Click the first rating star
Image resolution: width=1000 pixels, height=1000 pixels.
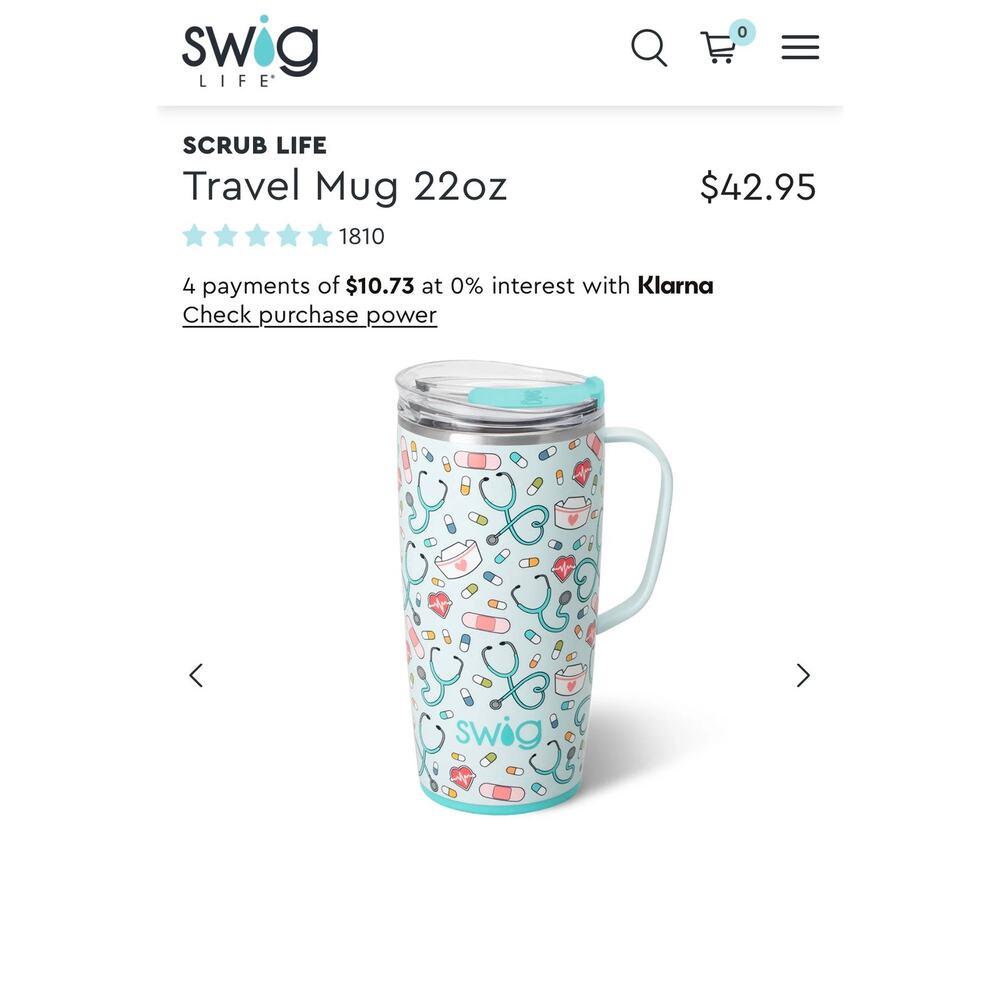tap(195, 236)
